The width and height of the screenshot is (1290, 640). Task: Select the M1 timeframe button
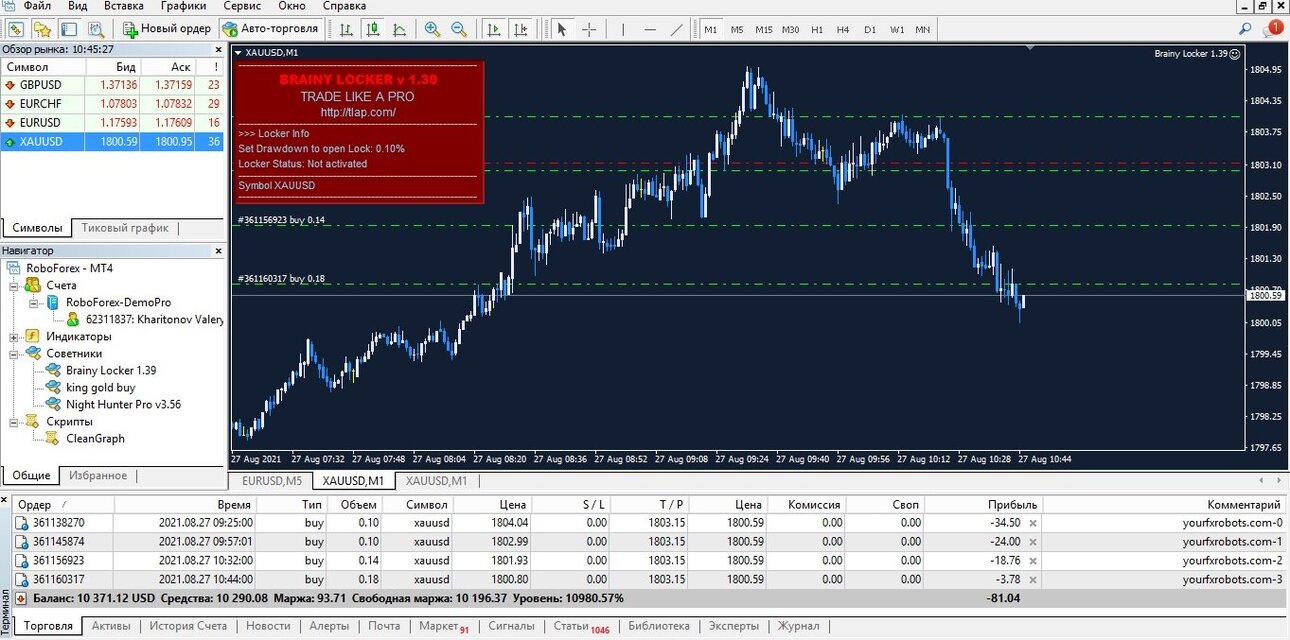(711, 29)
